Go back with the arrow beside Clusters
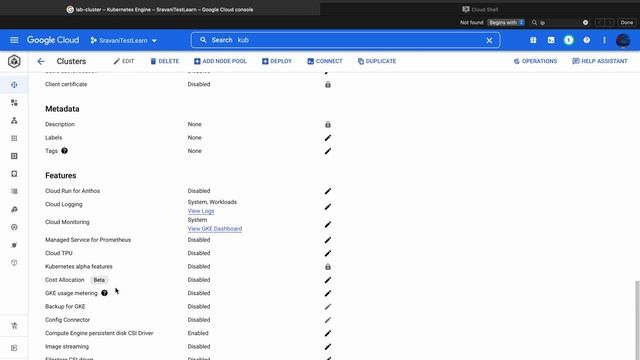 coord(41,61)
